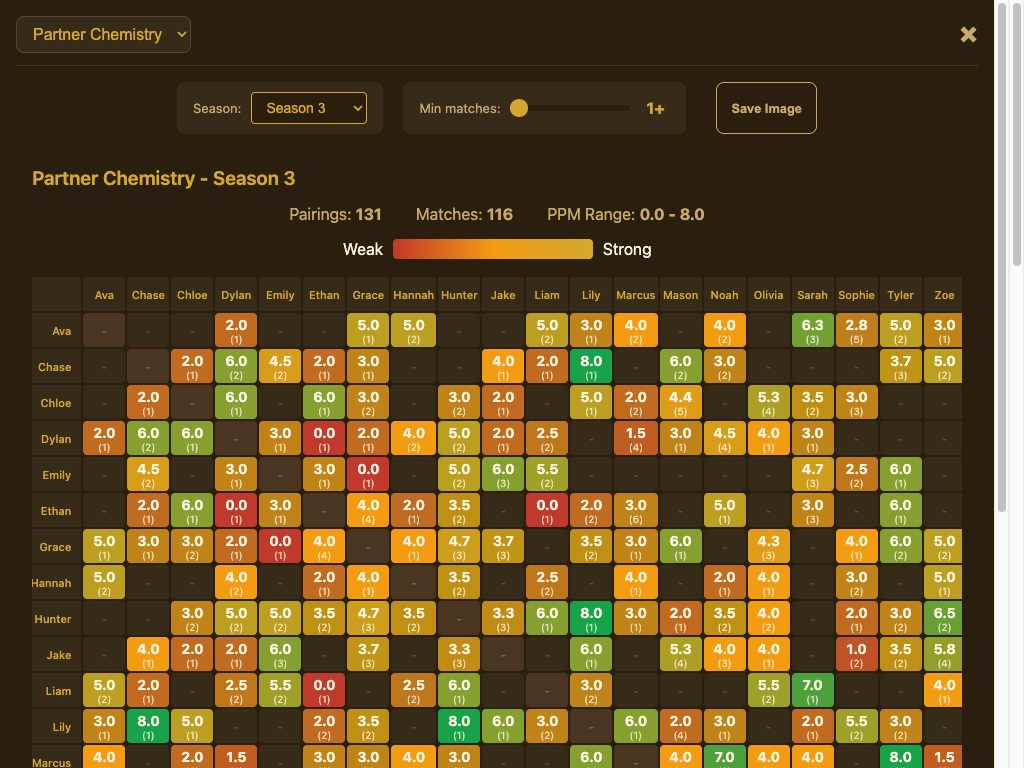
Task: Select the Chloe–Mason 4.4 cell
Action: coord(680,403)
